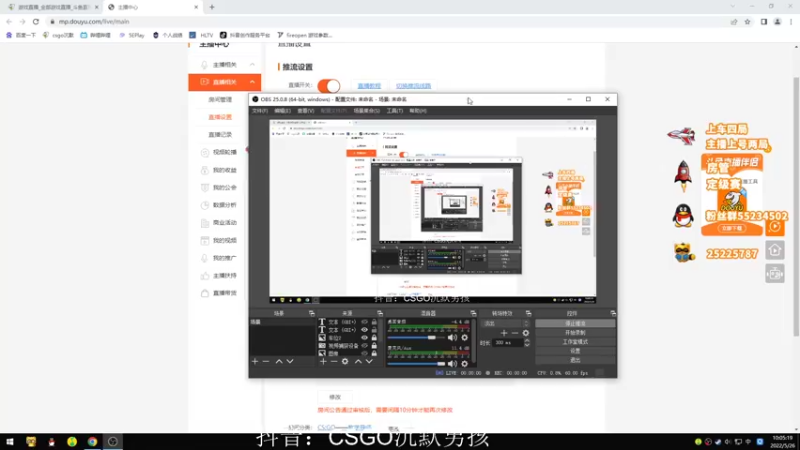Pop out the 混音器 dock with its float icon
Viewport: 800px width, 450px height.
pyautogui.click(x=473, y=313)
